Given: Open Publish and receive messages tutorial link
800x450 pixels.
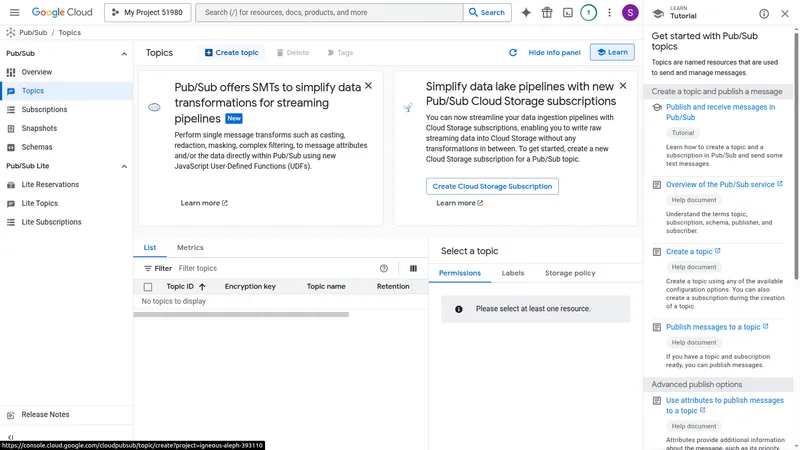Looking at the screenshot, I should click(720, 112).
